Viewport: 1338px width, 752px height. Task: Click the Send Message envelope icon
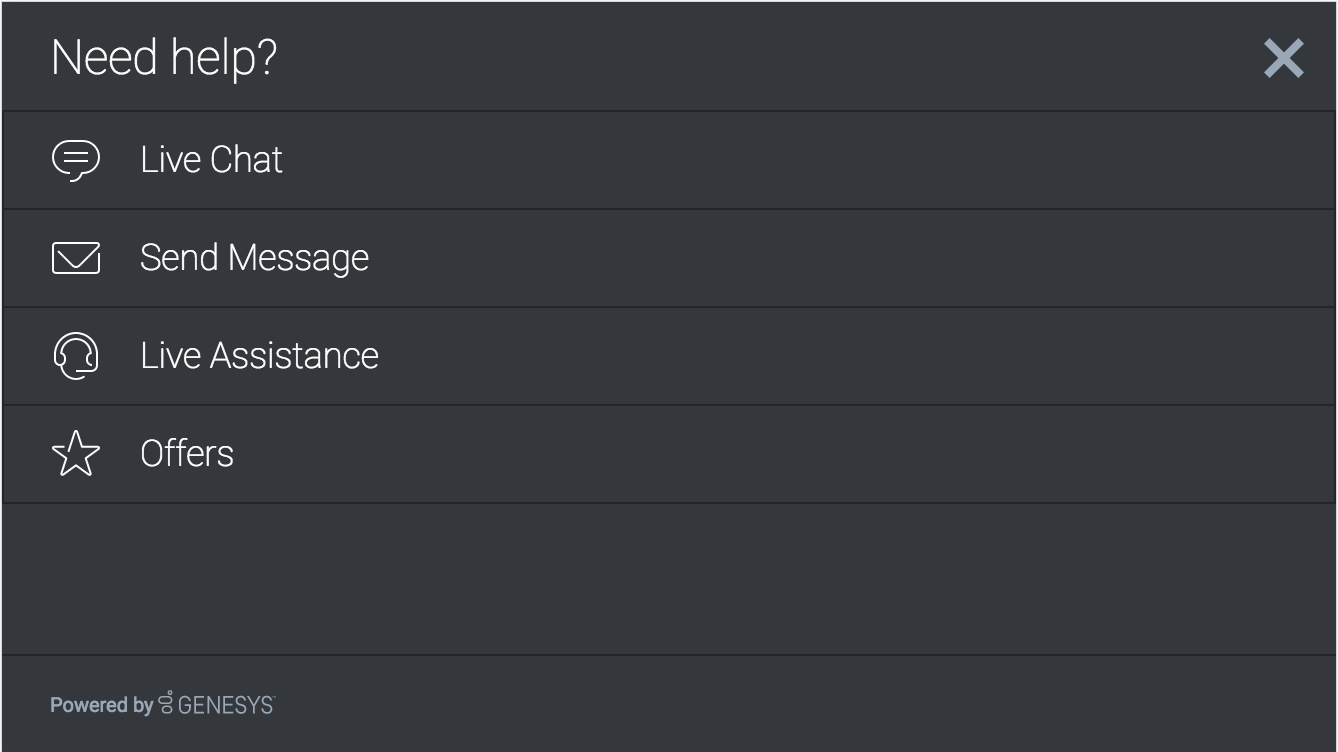[76, 258]
